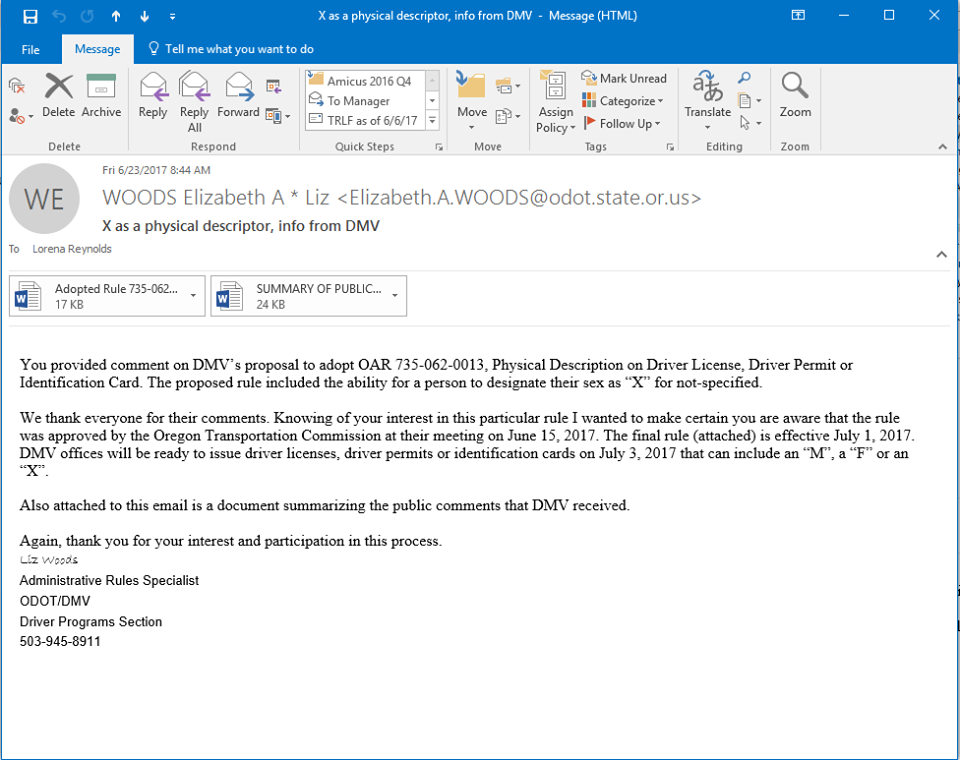This screenshot has height=760, width=960.
Task: Open the More respond actions dropdown
Action: [278, 116]
